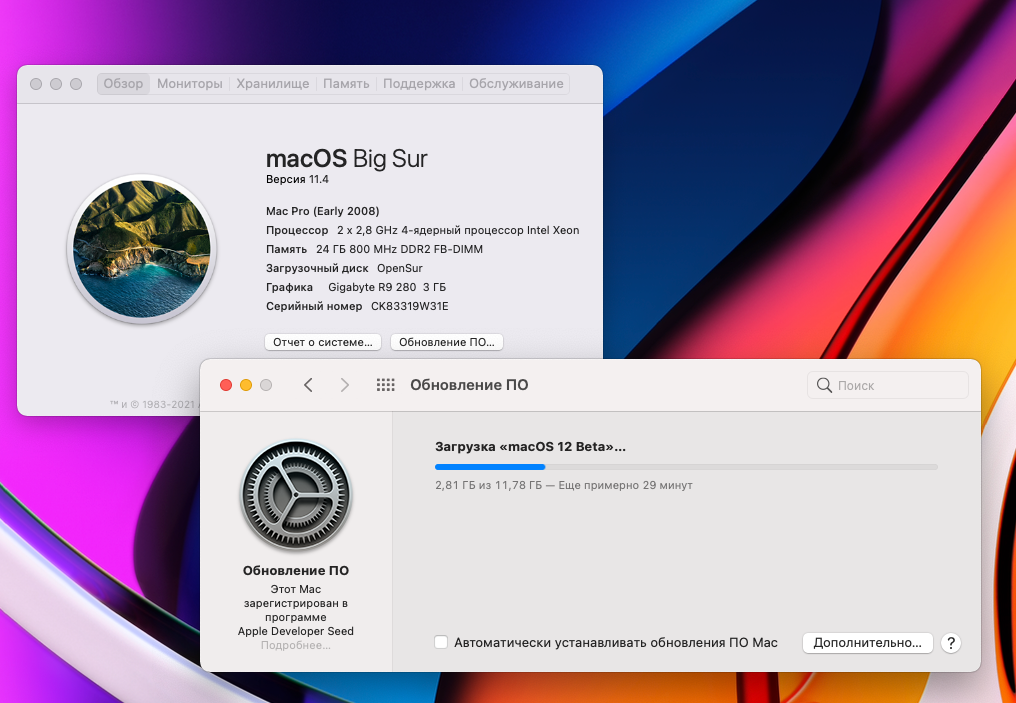The height and width of the screenshot is (703, 1016).
Task: Click the OpenSur startup disk name
Action: pyautogui.click(x=400, y=268)
